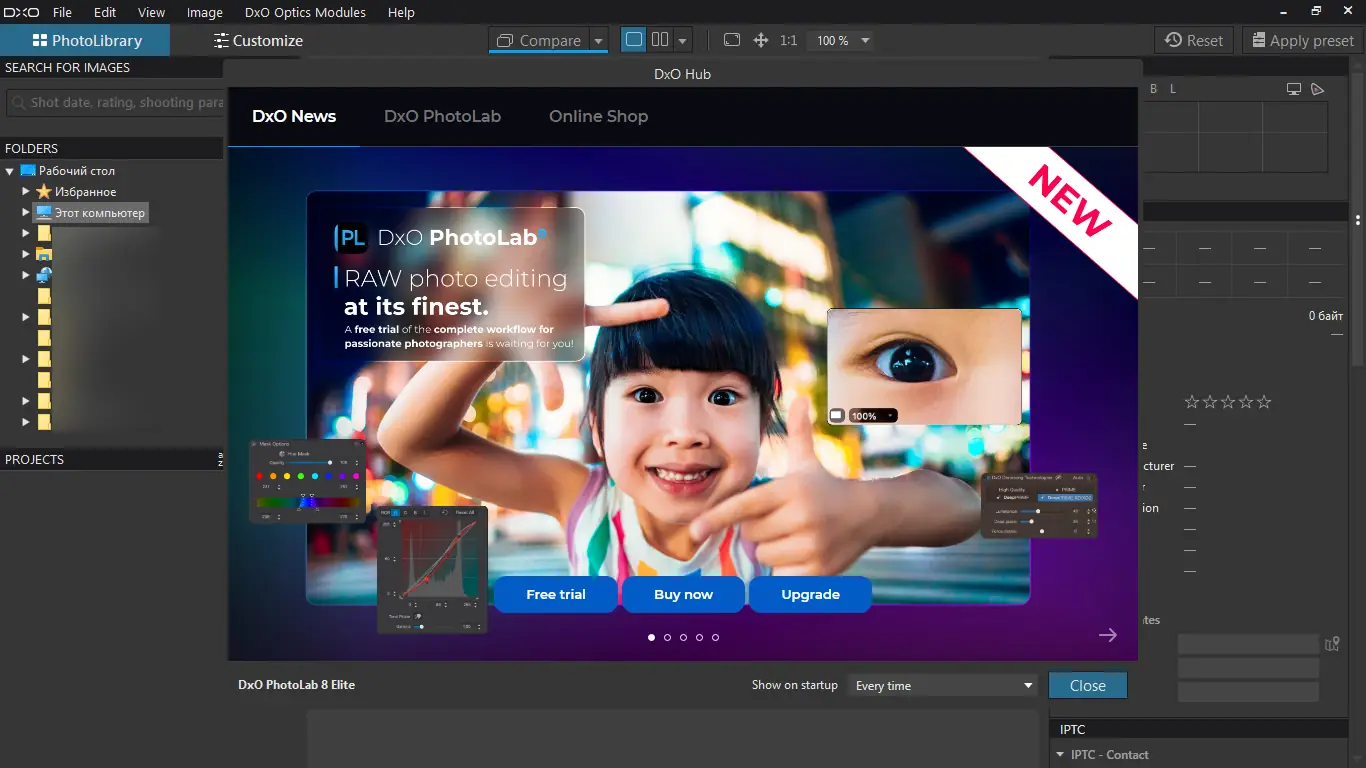Activate the move/pan tool icon
1366x768 pixels.
tap(760, 40)
